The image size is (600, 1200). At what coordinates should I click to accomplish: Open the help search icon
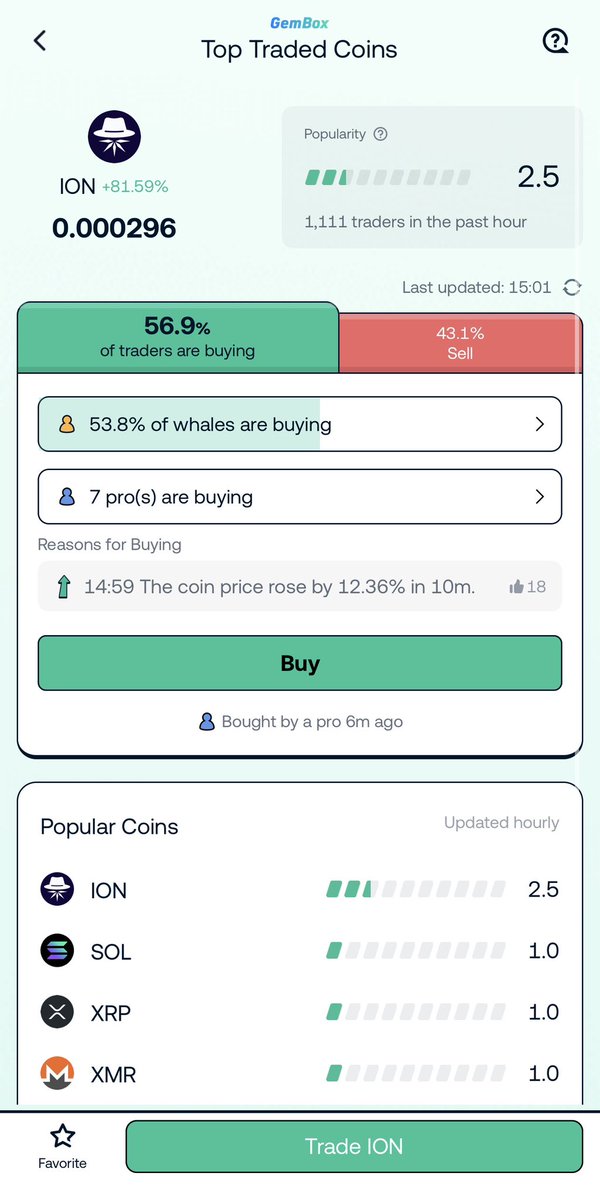[x=555, y=41]
